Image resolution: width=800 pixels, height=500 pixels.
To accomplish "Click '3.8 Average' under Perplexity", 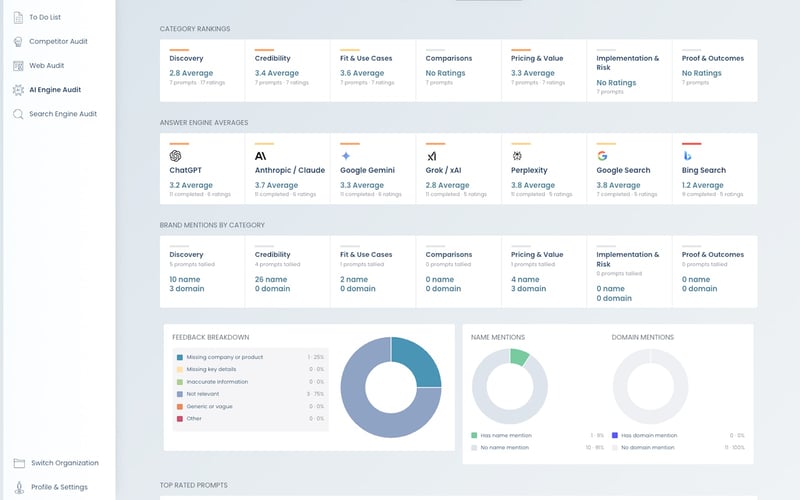I will click(533, 185).
